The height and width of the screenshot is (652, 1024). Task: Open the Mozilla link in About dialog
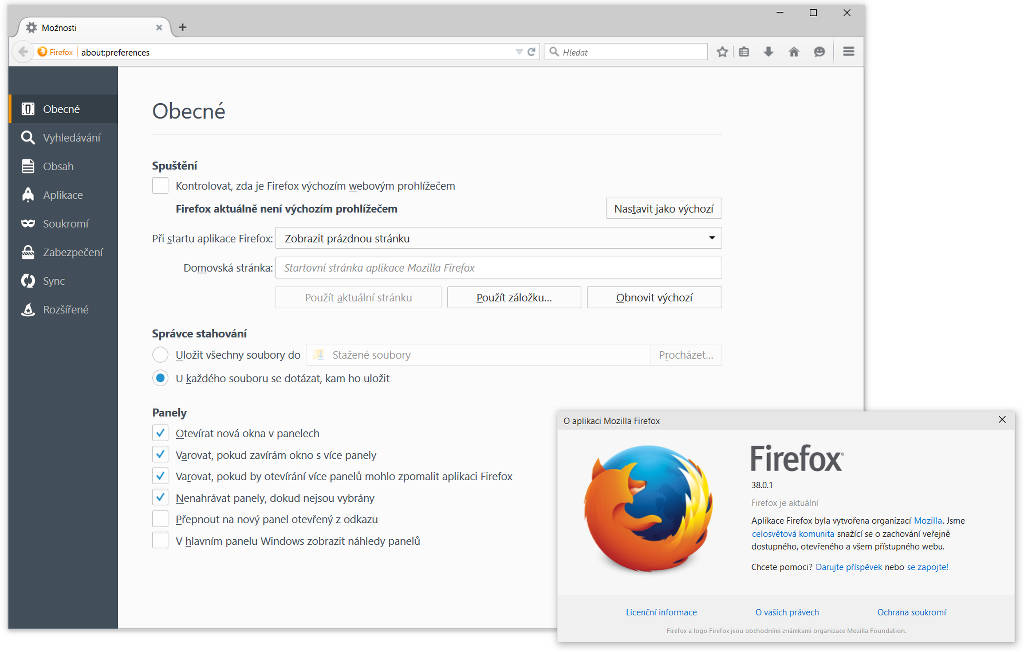[x=927, y=521]
